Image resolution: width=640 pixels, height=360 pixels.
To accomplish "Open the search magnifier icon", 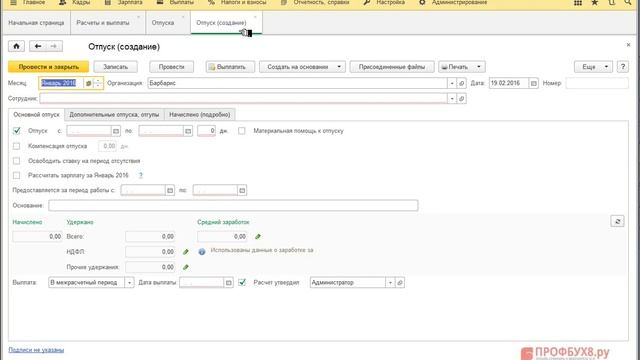I will [628, 2].
